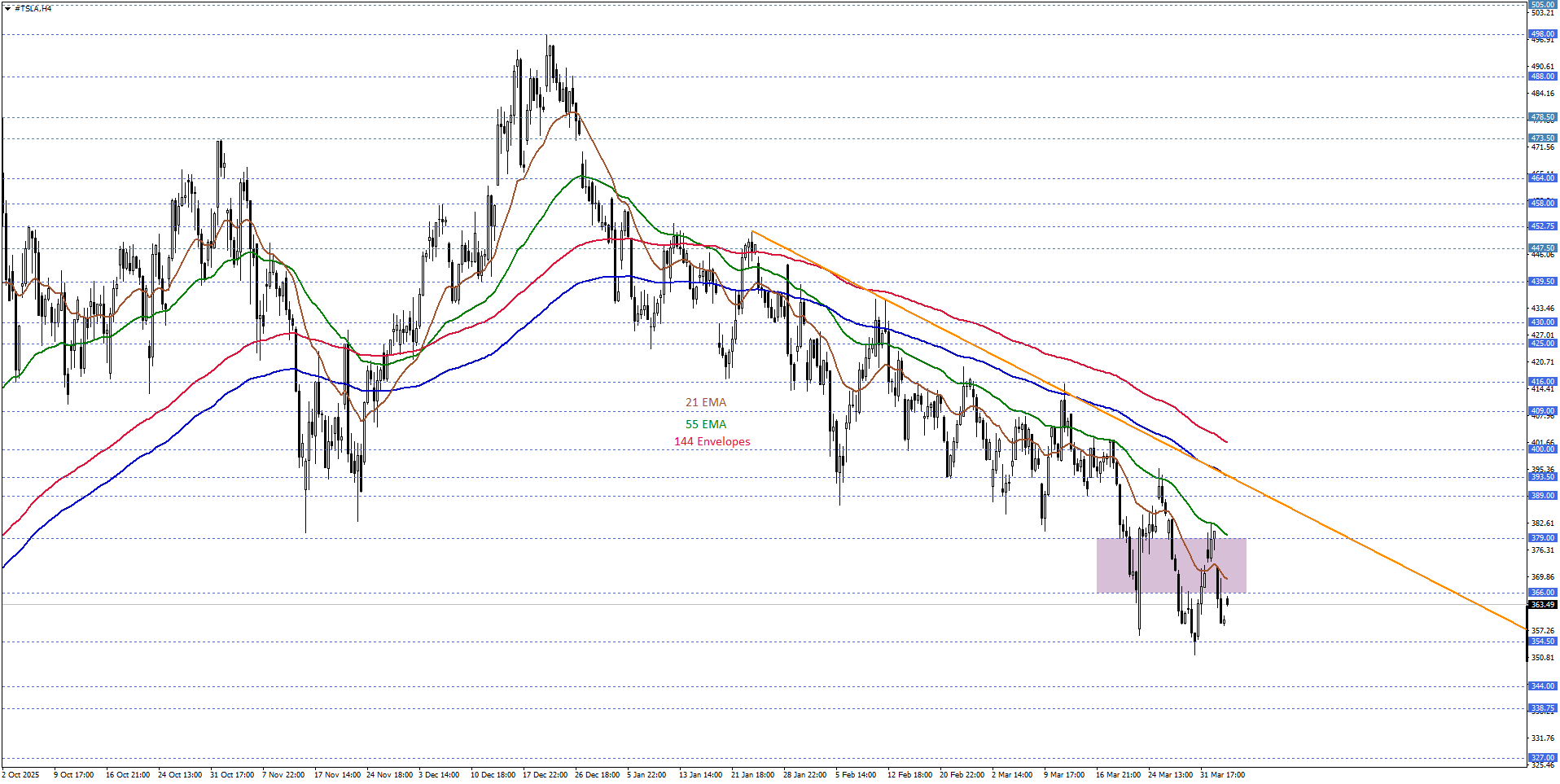1560x784 pixels.
Task: Click the 344.00 price level label
Action: coord(1542,686)
